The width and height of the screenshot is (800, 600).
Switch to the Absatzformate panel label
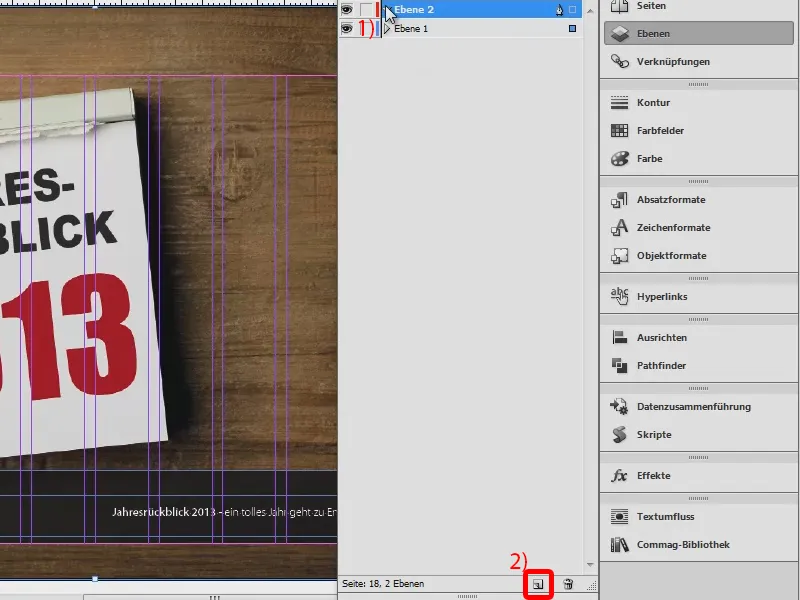671,199
